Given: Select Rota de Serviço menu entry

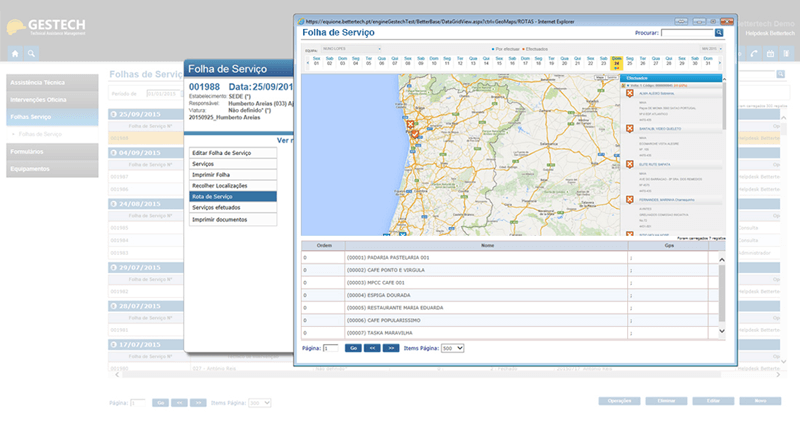Looking at the screenshot, I should (x=232, y=197).
